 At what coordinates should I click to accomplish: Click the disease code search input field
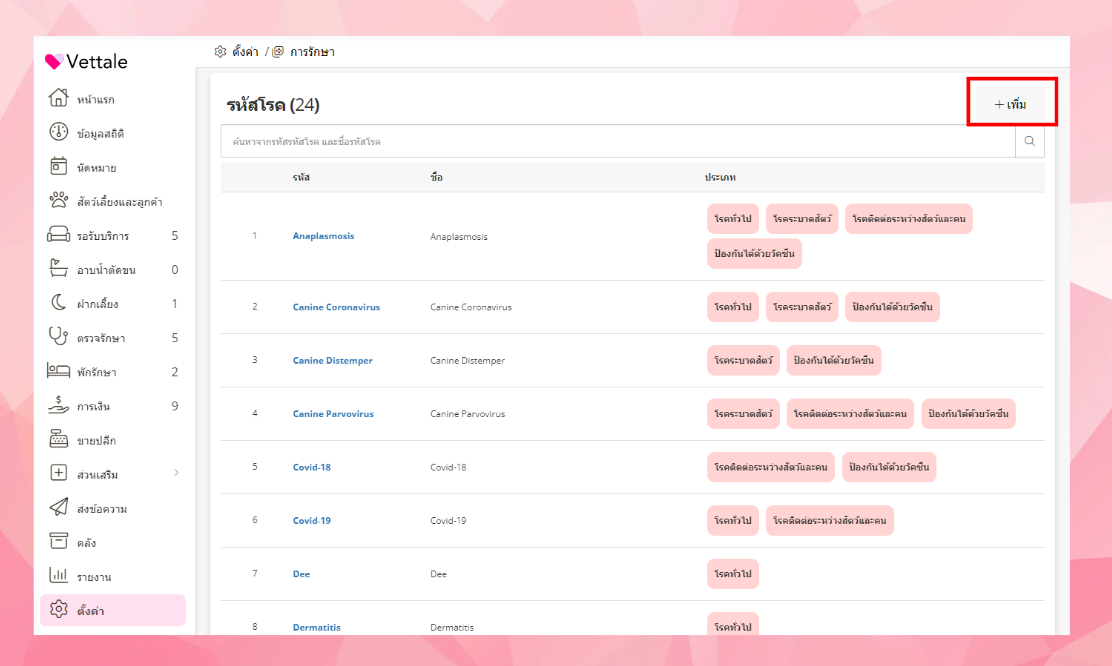pos(618,141)
